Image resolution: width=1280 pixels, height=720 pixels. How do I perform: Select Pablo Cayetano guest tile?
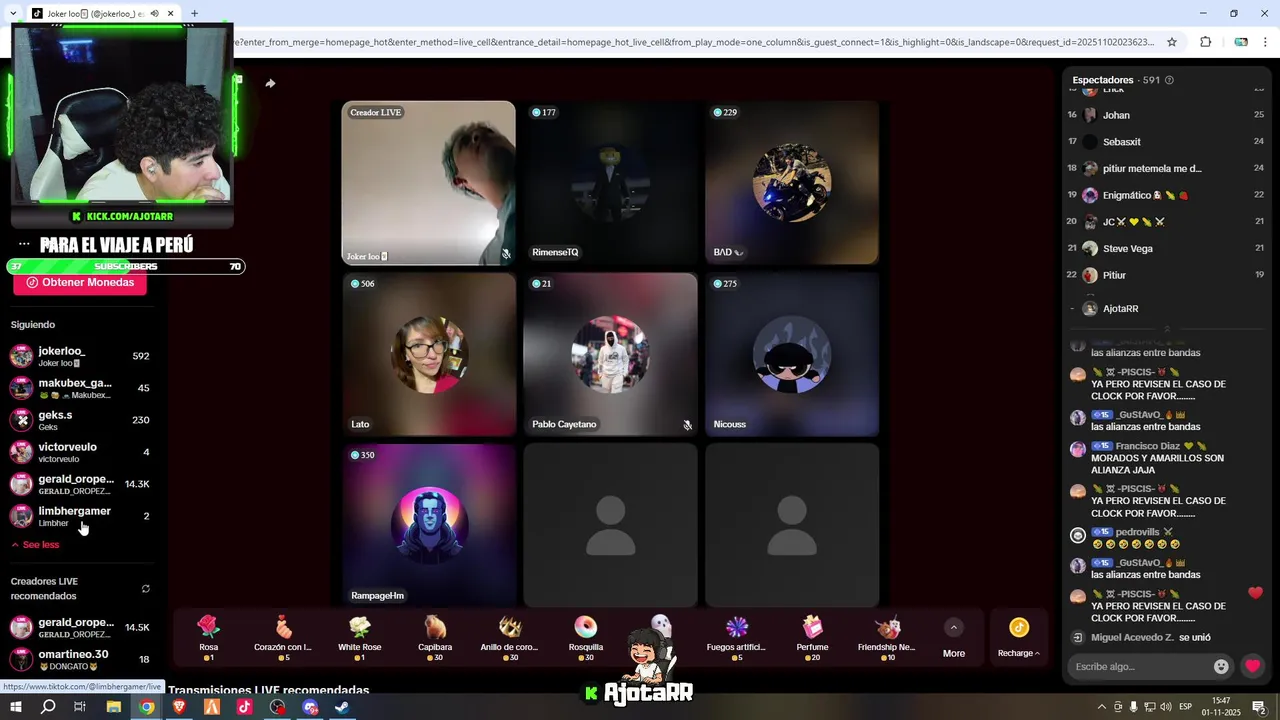610,354
